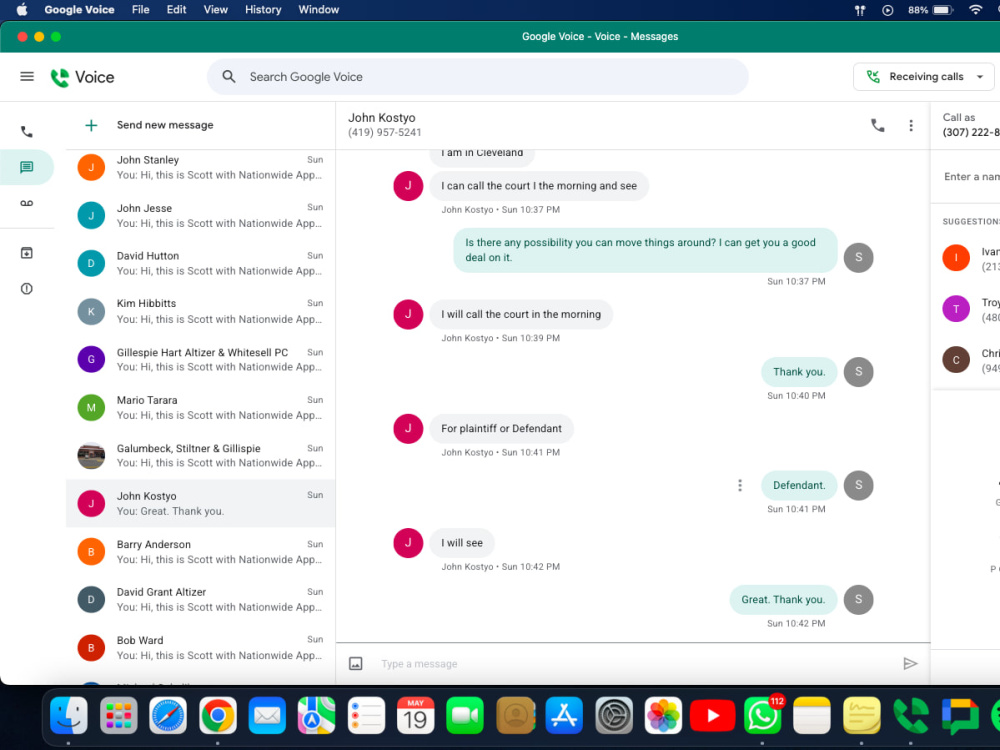Image resolution: width=1000 pixels, height=750 pixels.
Task: Open the Messages tab in sidebar
Action: pos(27,167)
